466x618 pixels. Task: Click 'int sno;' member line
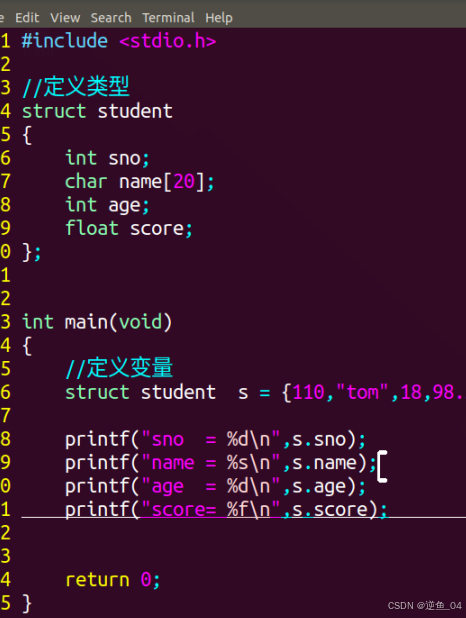click(107, 158)
